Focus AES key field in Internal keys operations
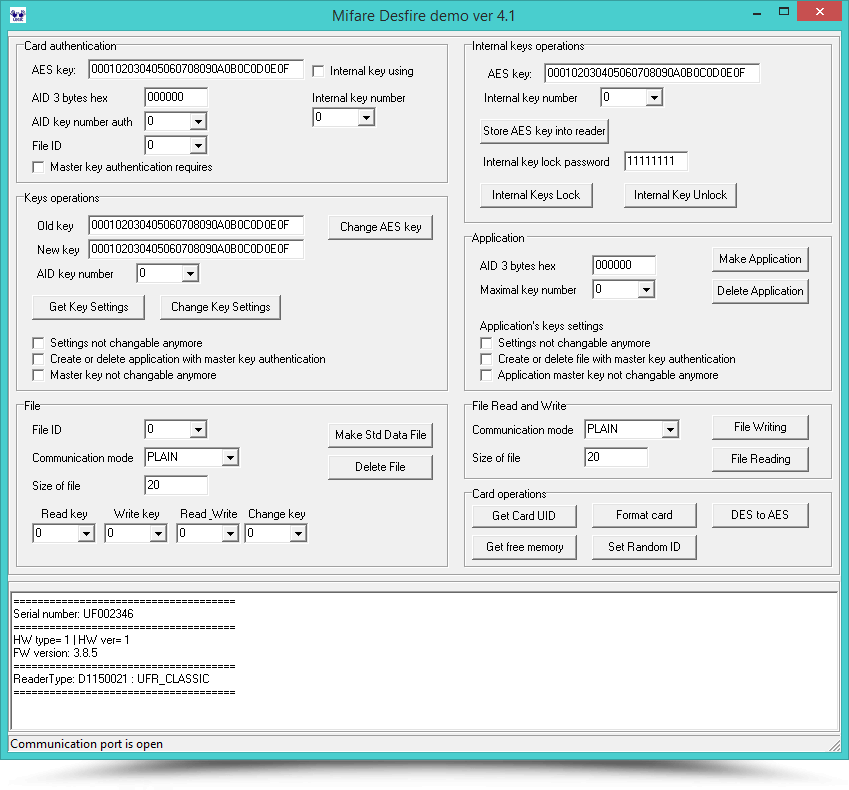Screen dimensions: 849x790 pos(652,73)
